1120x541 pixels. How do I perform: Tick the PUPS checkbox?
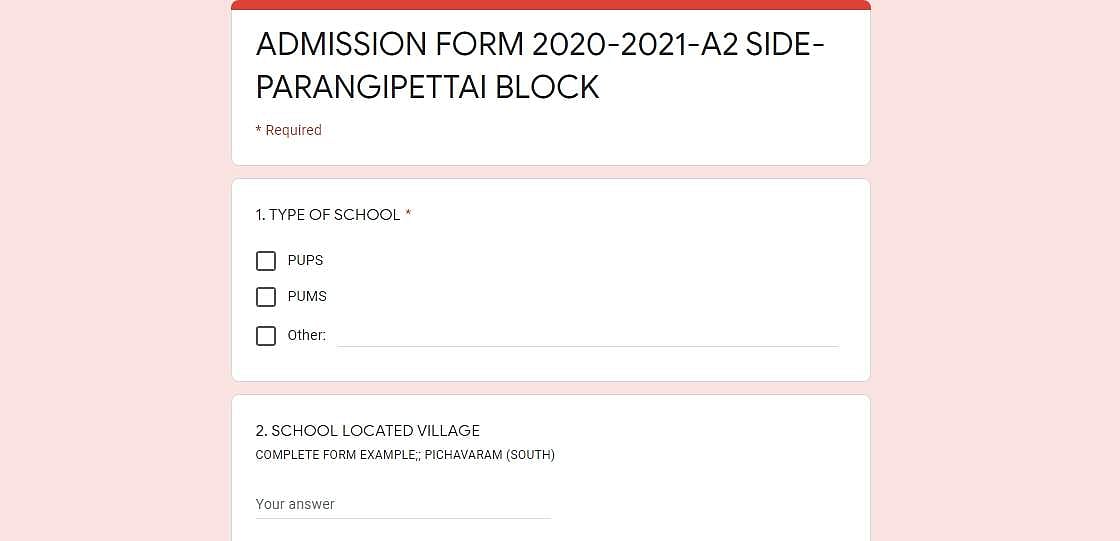266,261
